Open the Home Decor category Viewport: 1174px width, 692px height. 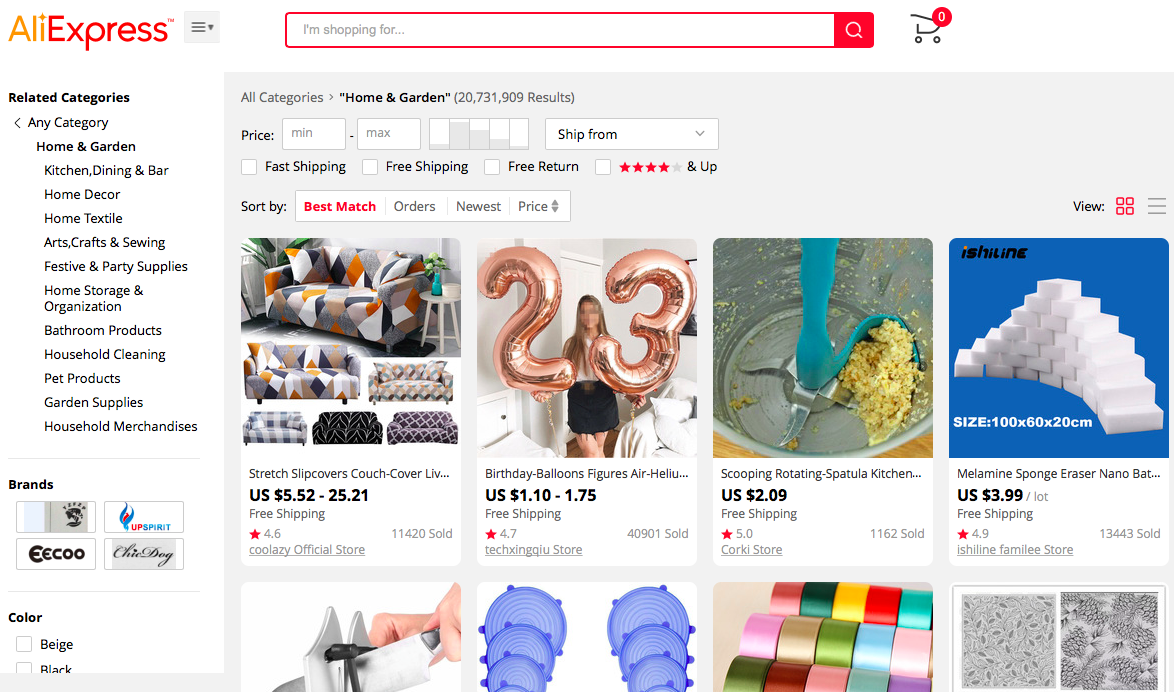point(82,194)
